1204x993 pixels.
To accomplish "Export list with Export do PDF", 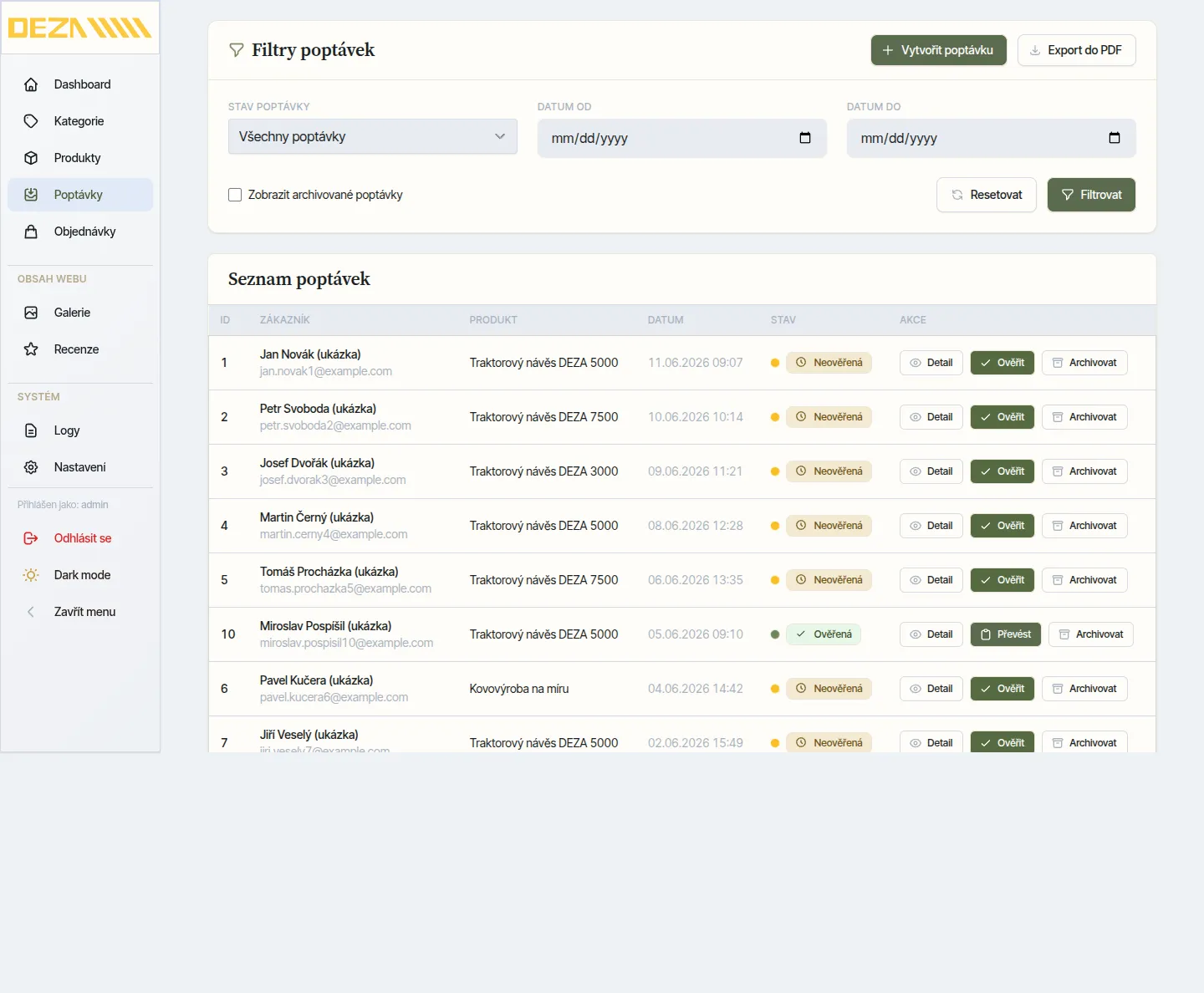I will pyautogui.click(x=1076, y=50).
